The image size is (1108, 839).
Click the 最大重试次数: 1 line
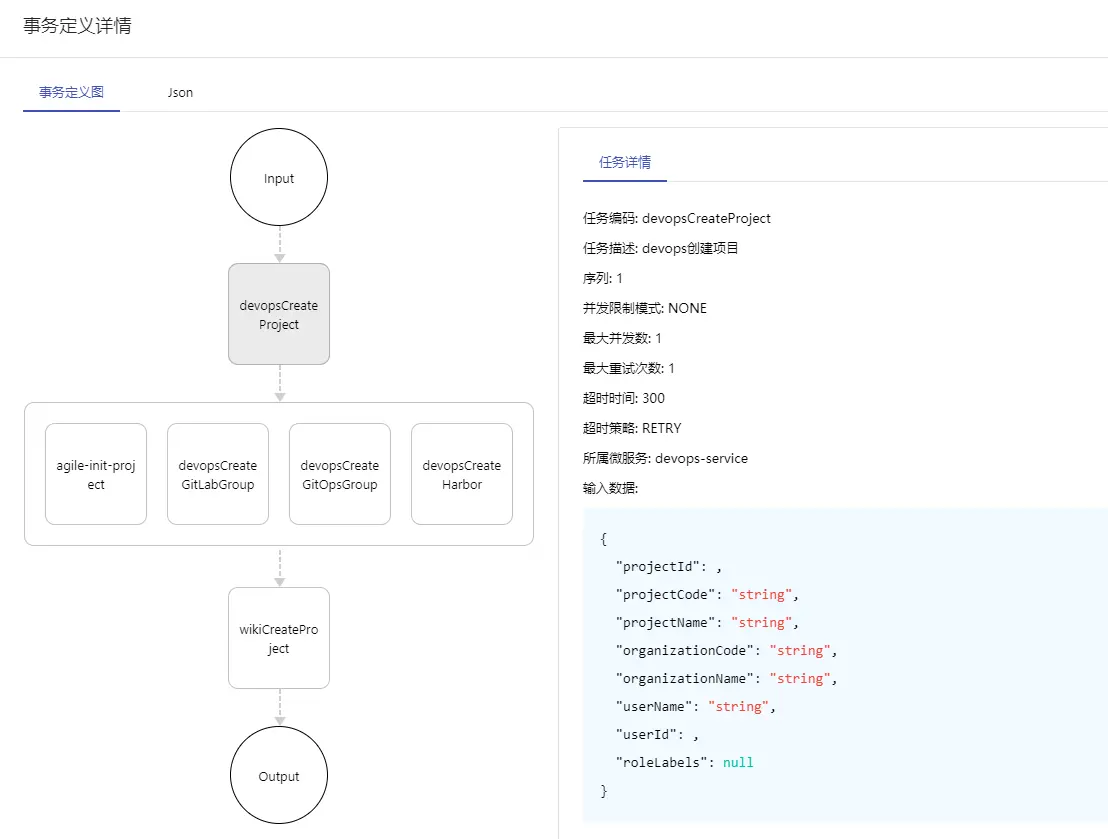point(629,368)
